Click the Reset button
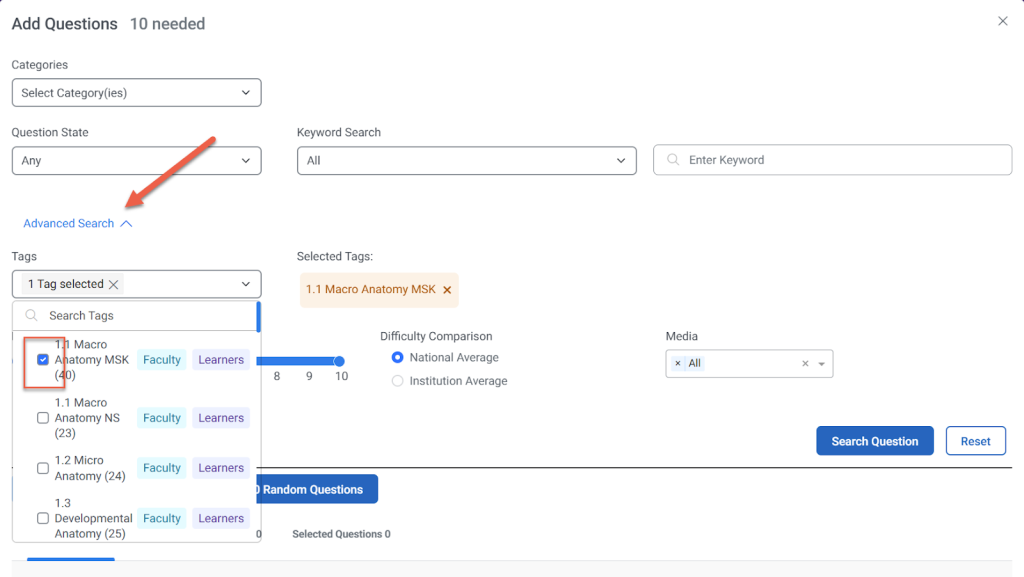Viewport: 1024px width, 577px height. coord(975,441)
